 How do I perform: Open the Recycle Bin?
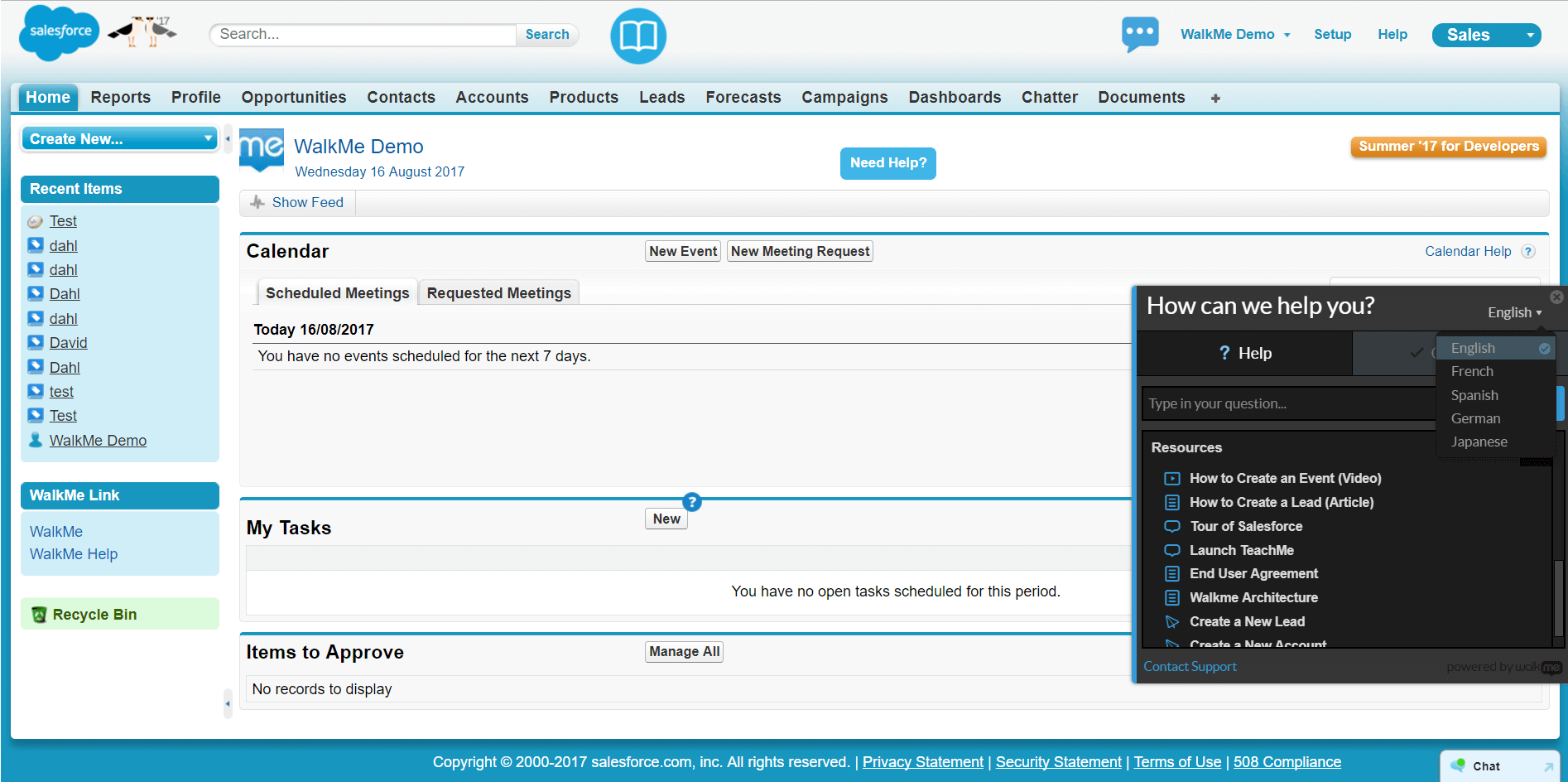coord(94,614)
